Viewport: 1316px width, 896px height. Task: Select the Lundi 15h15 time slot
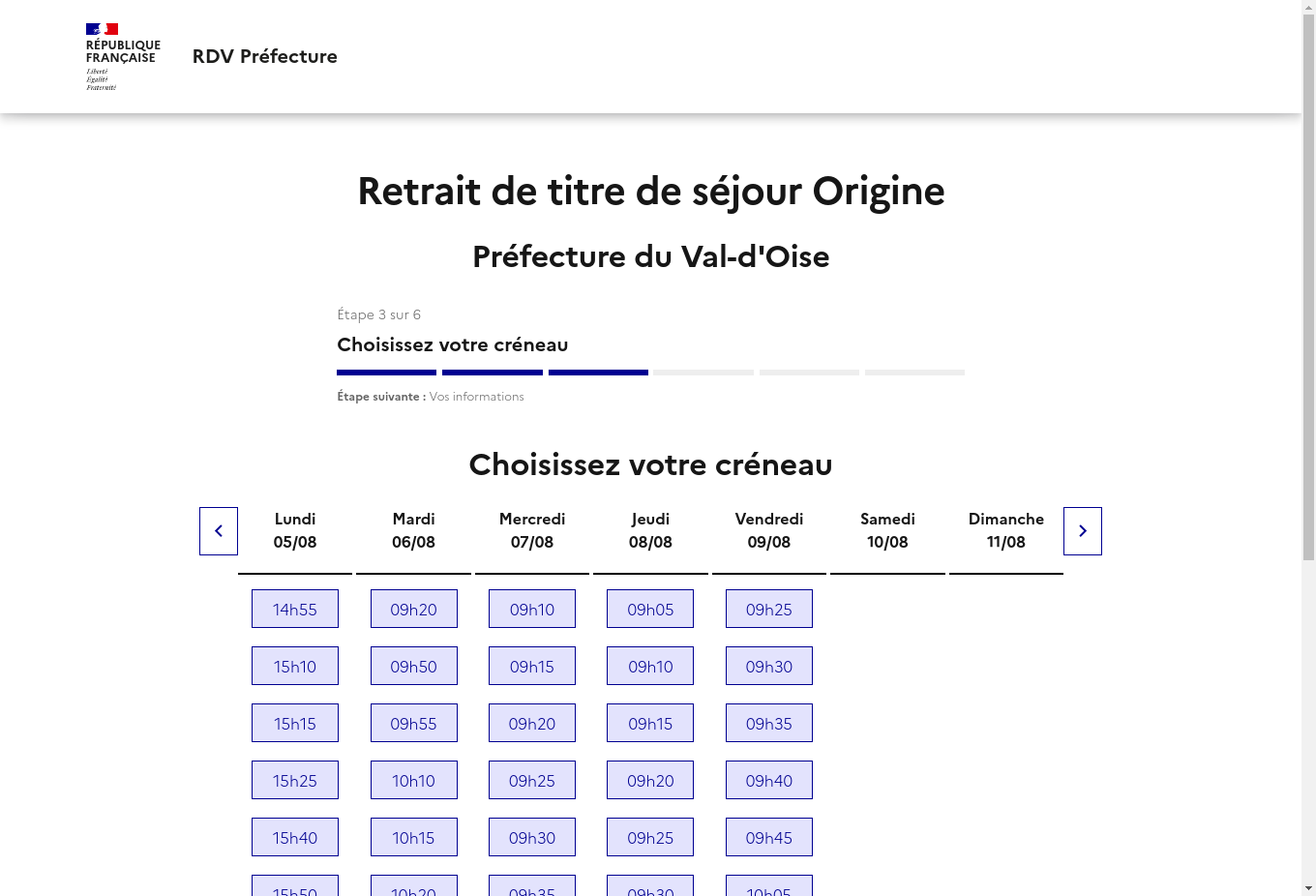click(295, 723)
